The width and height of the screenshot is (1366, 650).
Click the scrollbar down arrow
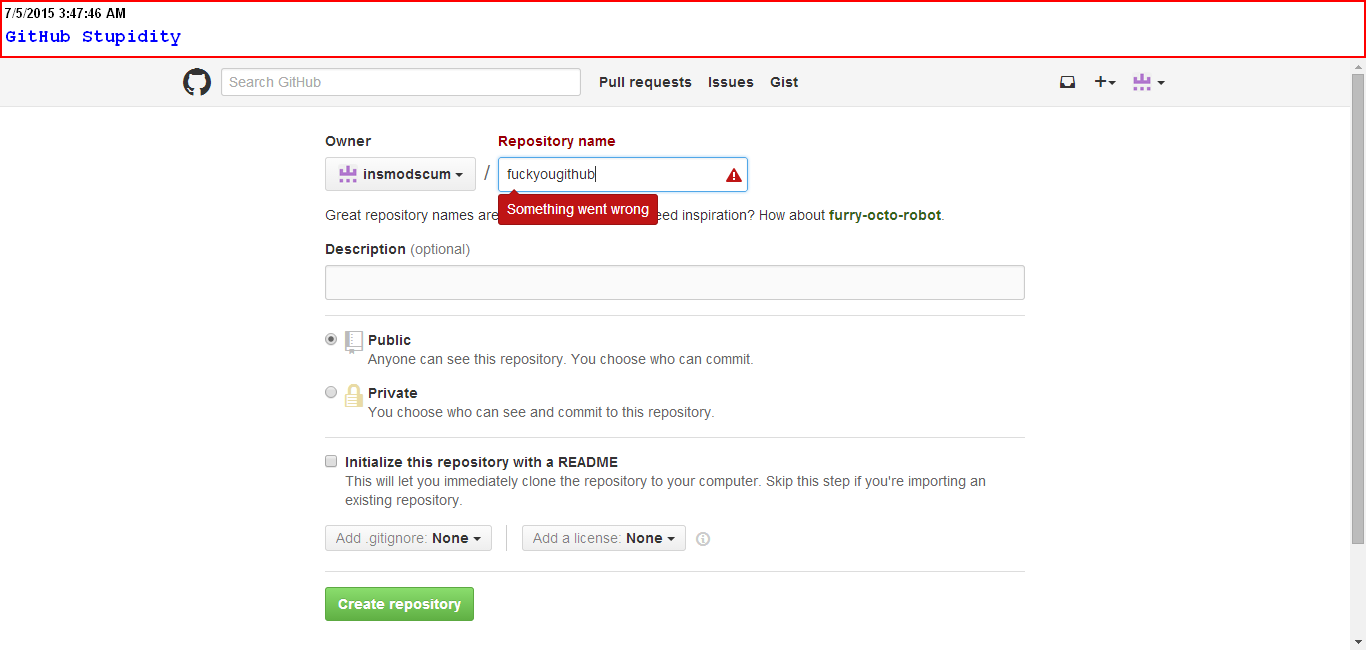(x=1358, y=642)
